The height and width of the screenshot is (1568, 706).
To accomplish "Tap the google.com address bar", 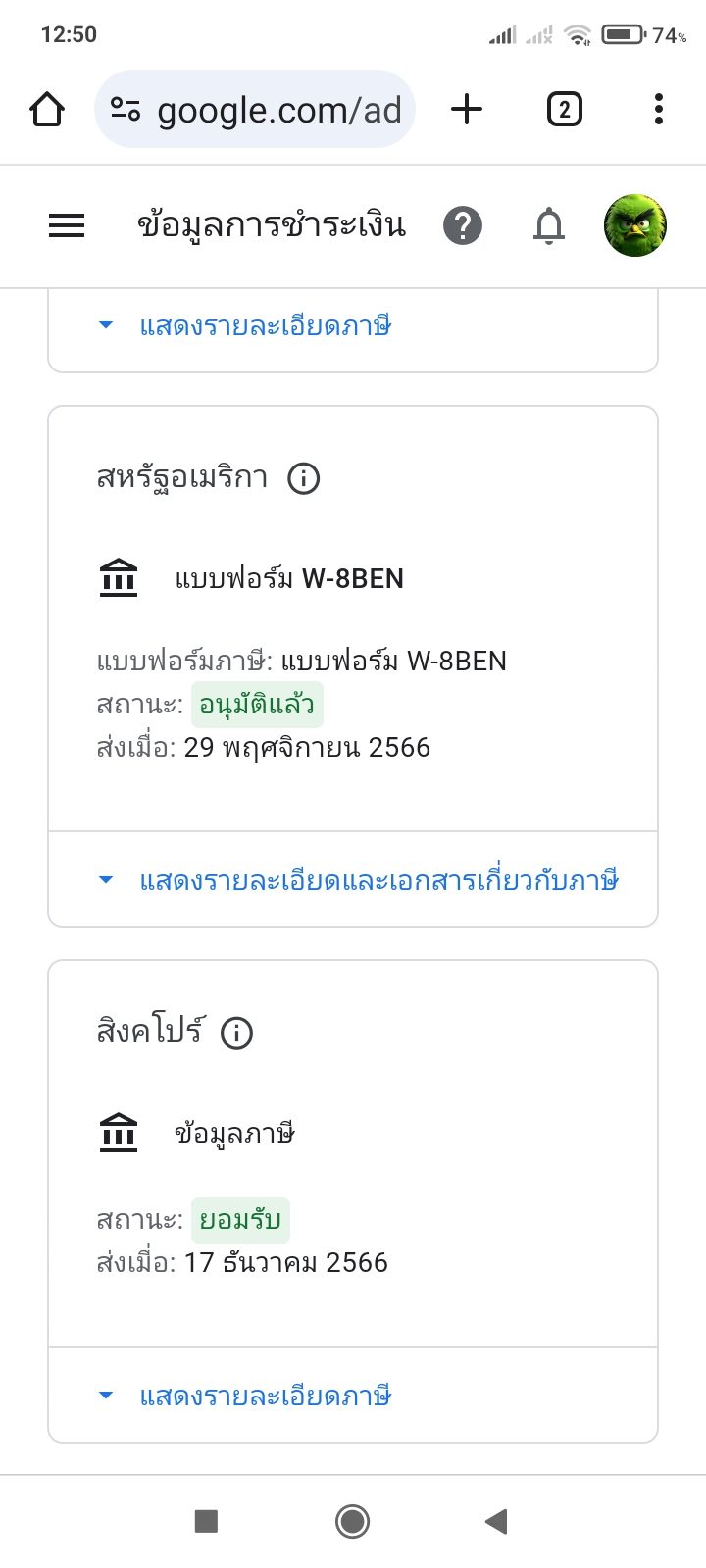I will click(x=255, y=110).
